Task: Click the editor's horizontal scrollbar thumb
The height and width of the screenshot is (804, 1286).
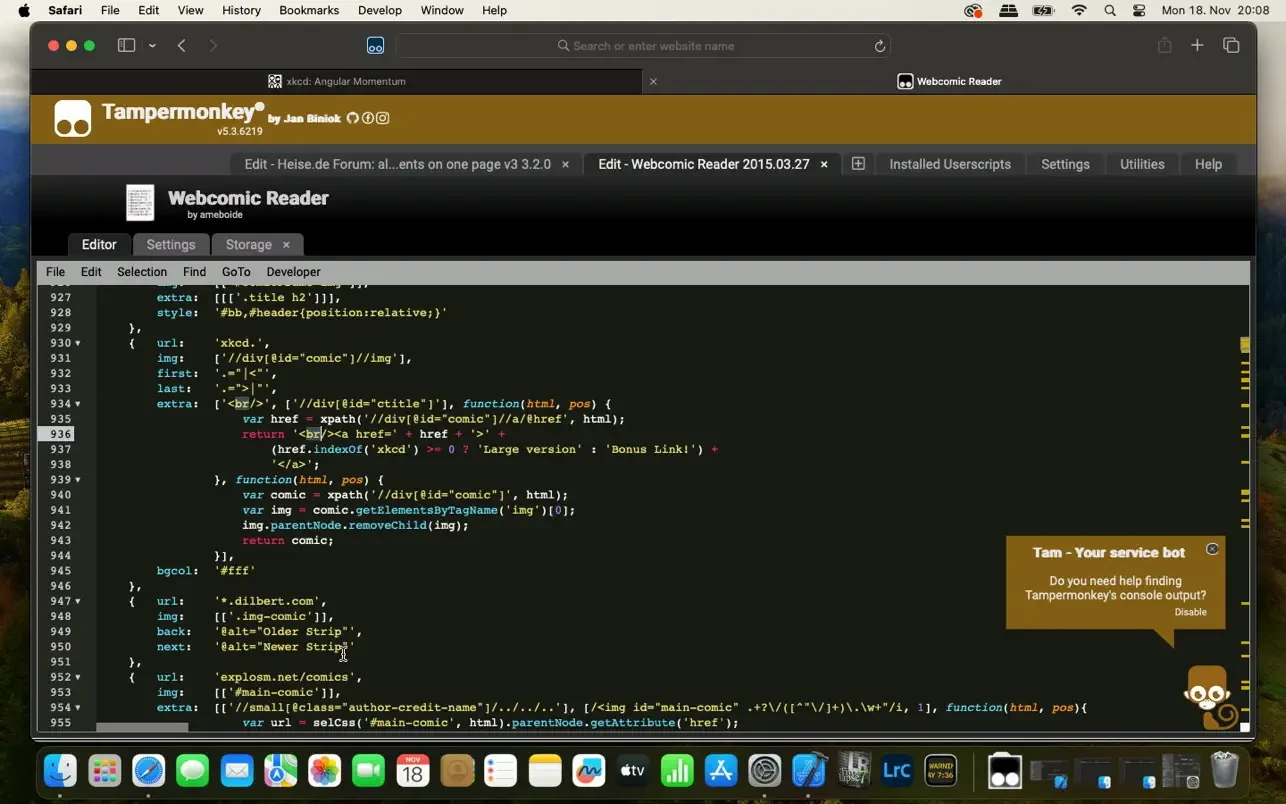Action: (141, 727)
